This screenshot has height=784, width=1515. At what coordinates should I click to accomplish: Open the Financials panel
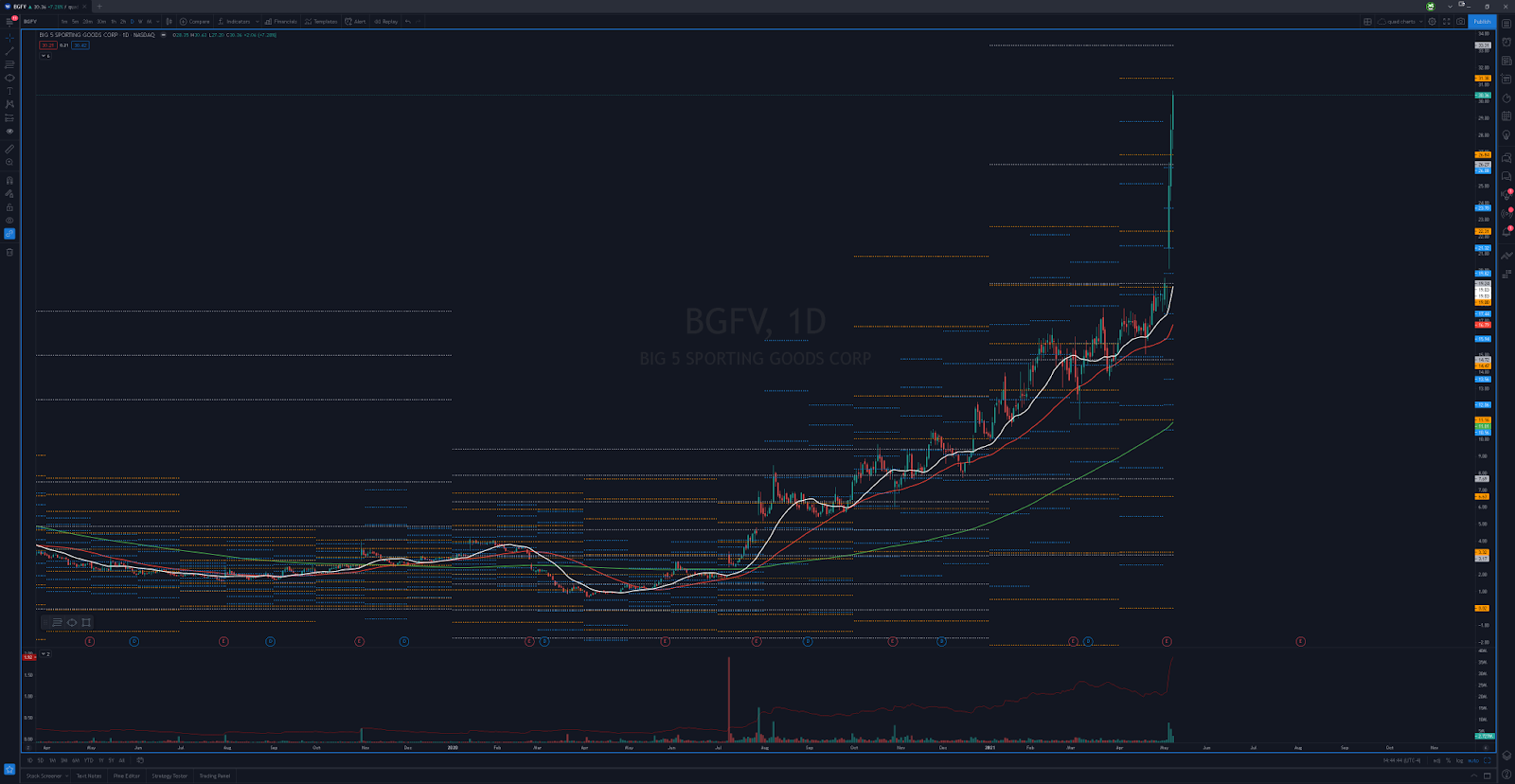[x=281, y=21]
